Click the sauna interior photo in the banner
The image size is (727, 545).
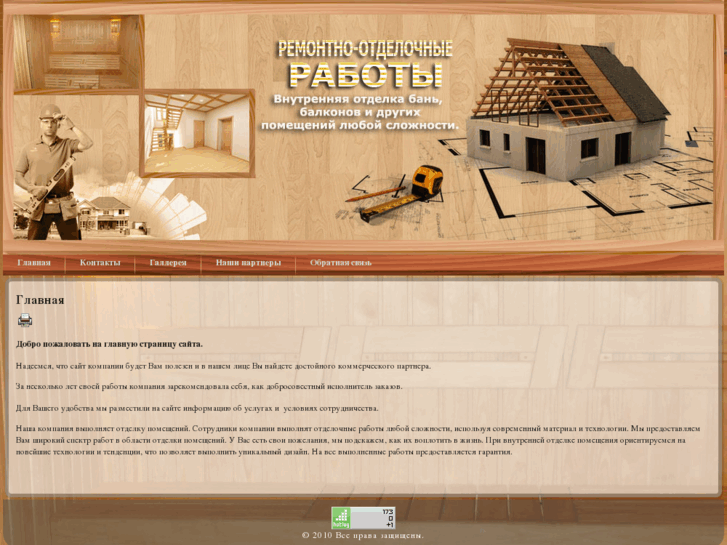click(77, 52)
